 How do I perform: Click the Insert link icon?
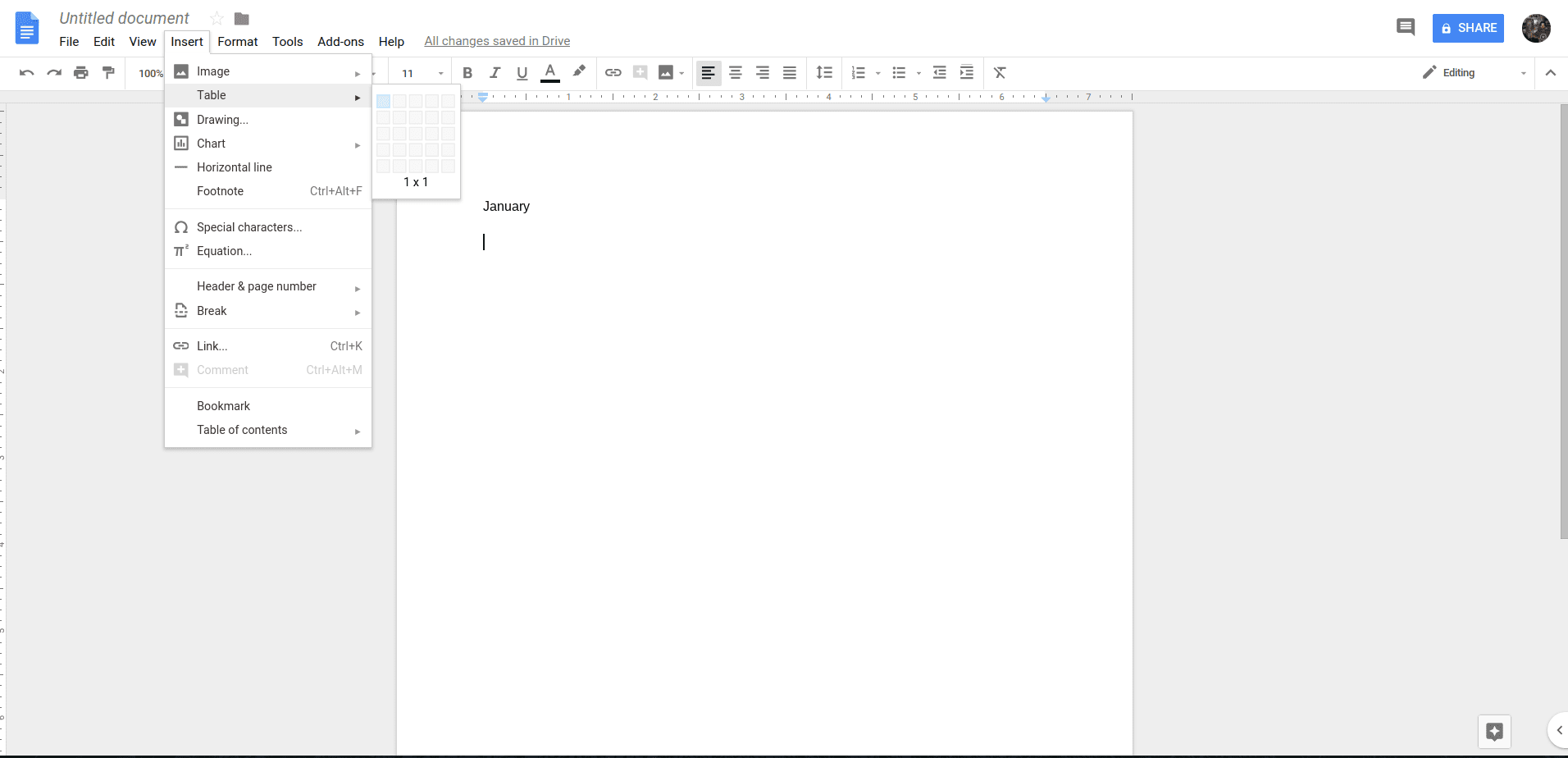point(613,72)
